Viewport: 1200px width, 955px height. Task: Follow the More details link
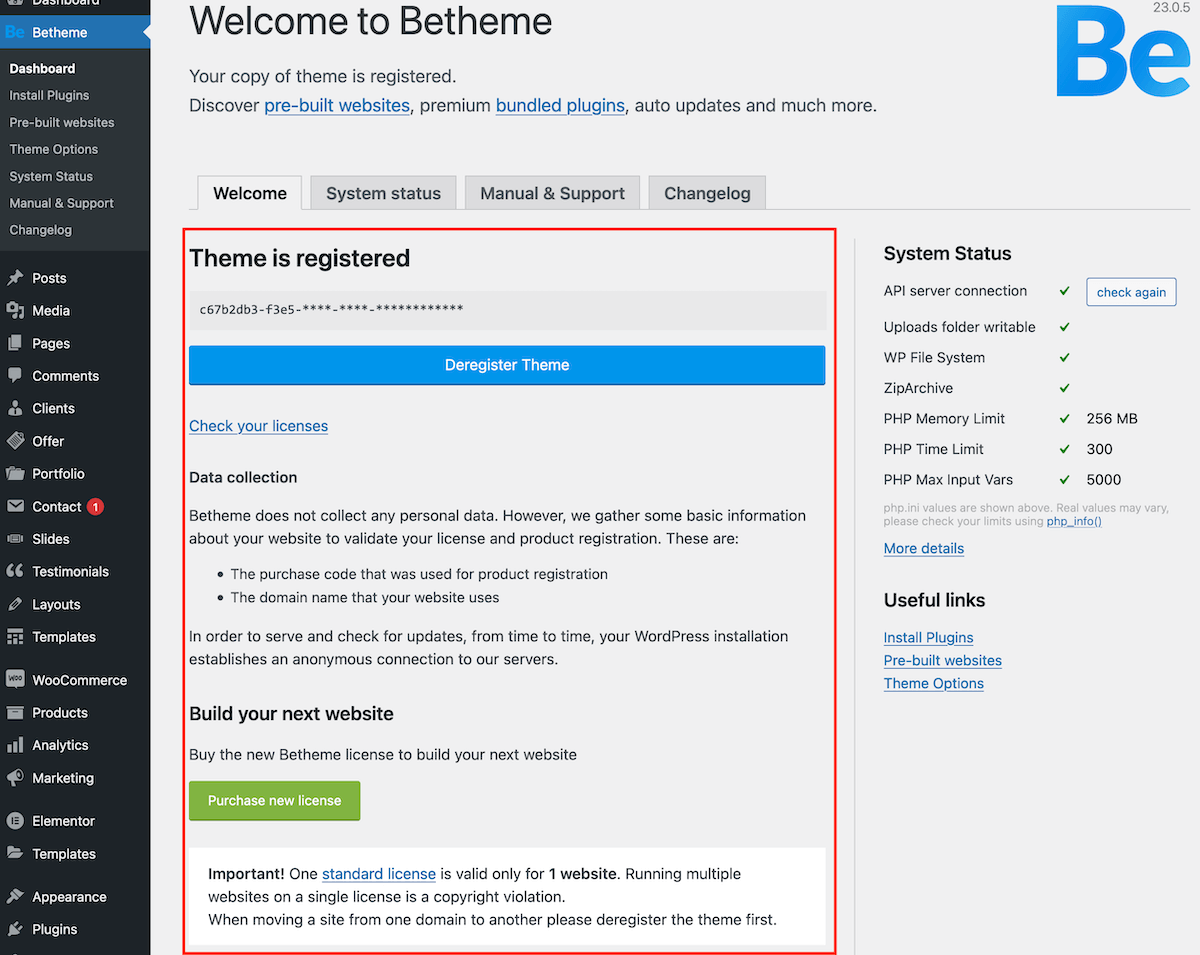coord(923,548)
